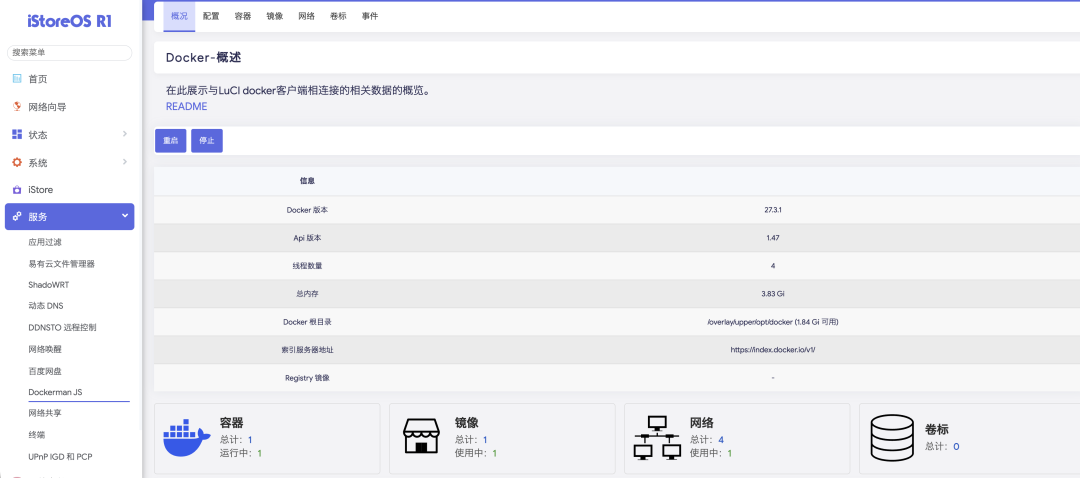Image resolution: width=1080 pixels, height=478 pixels.
Task: Open 应用过滤 in services menu
Action: (x=45, y=242)
